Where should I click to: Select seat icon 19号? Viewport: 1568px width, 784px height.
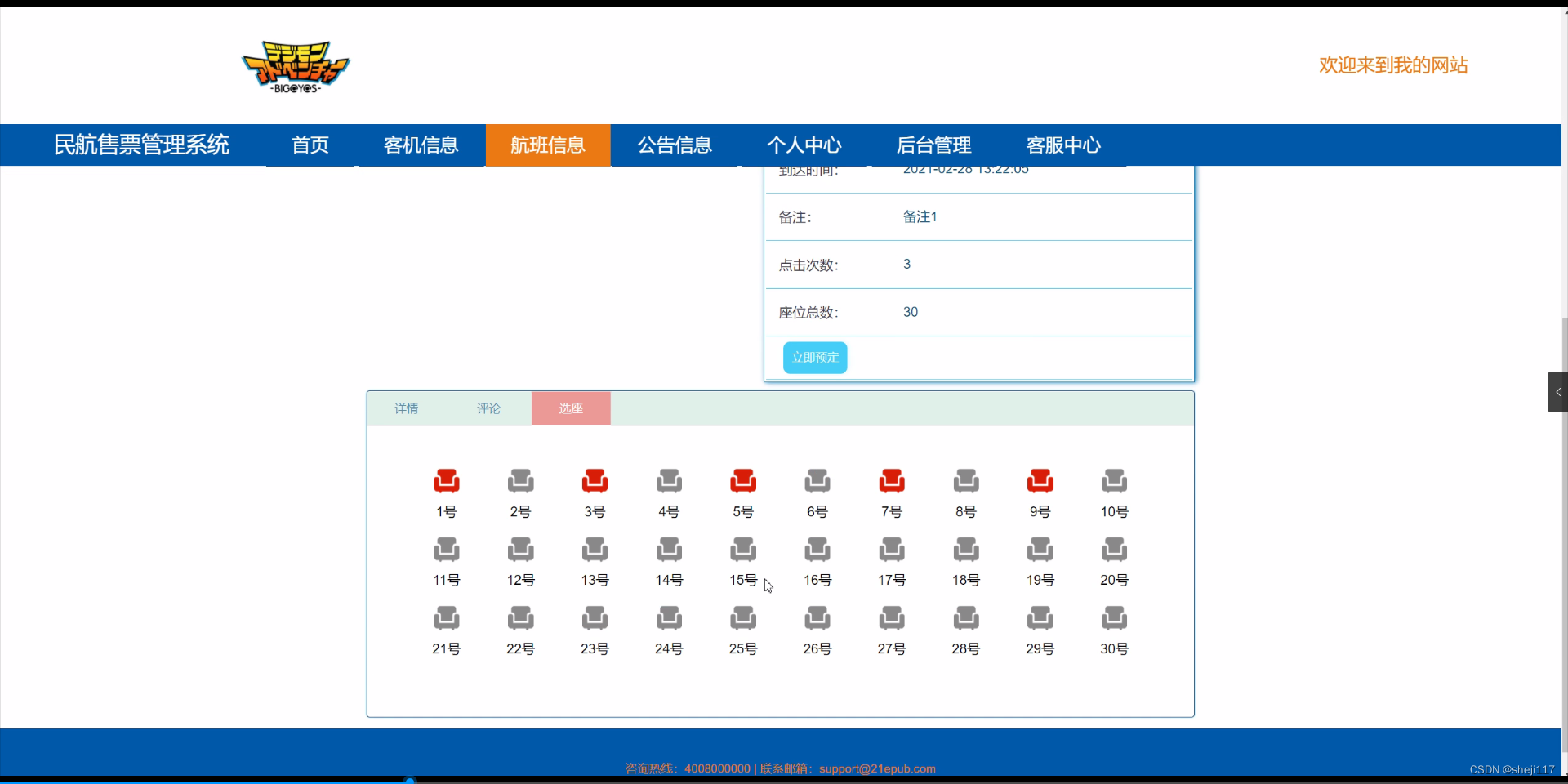(1040, 550)
